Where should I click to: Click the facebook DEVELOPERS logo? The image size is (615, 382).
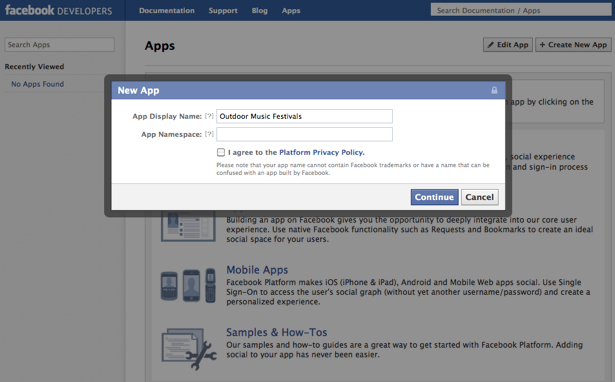coord(58,11)
